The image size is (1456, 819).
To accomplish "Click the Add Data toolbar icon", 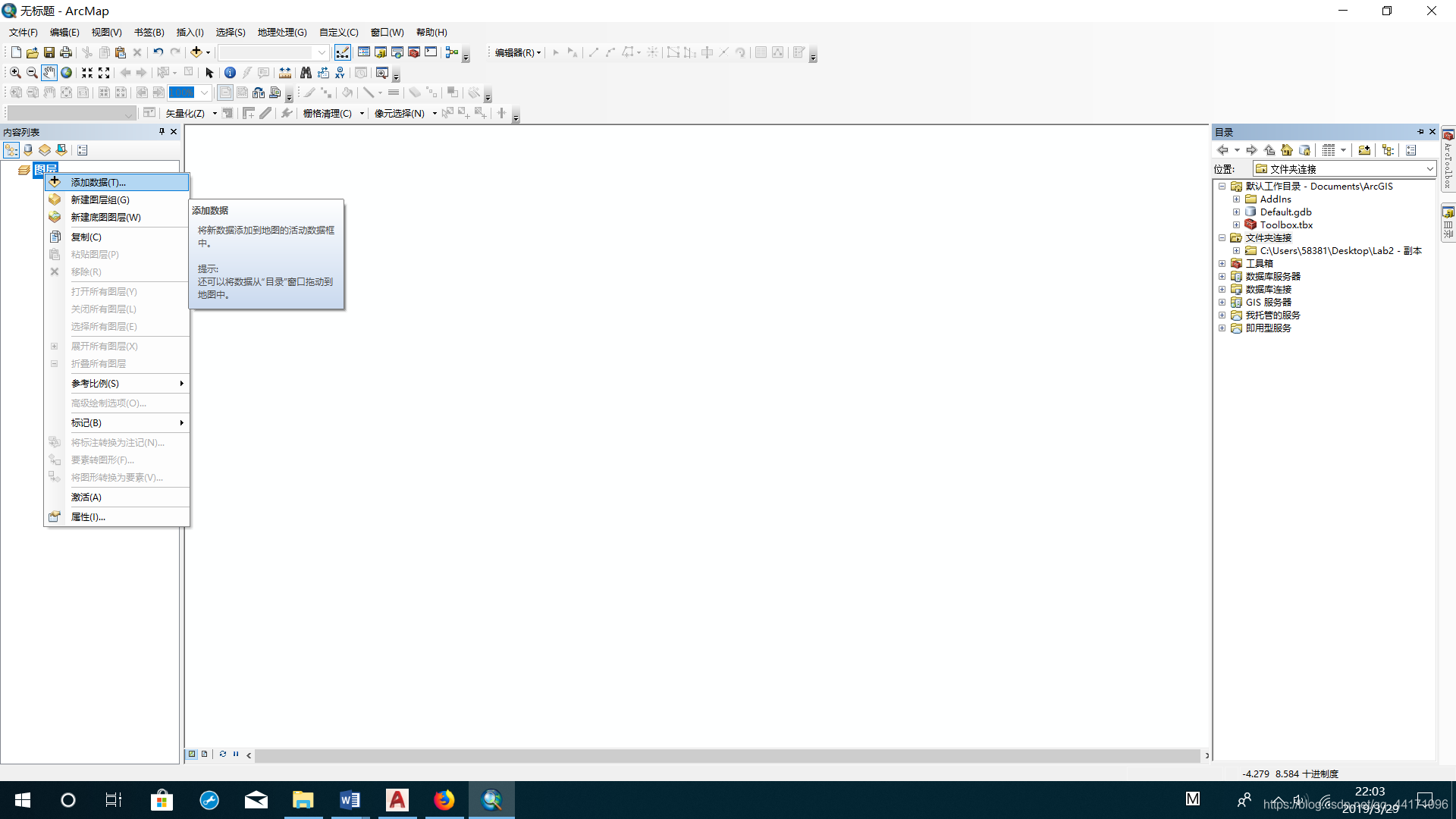I will (196, 52).
